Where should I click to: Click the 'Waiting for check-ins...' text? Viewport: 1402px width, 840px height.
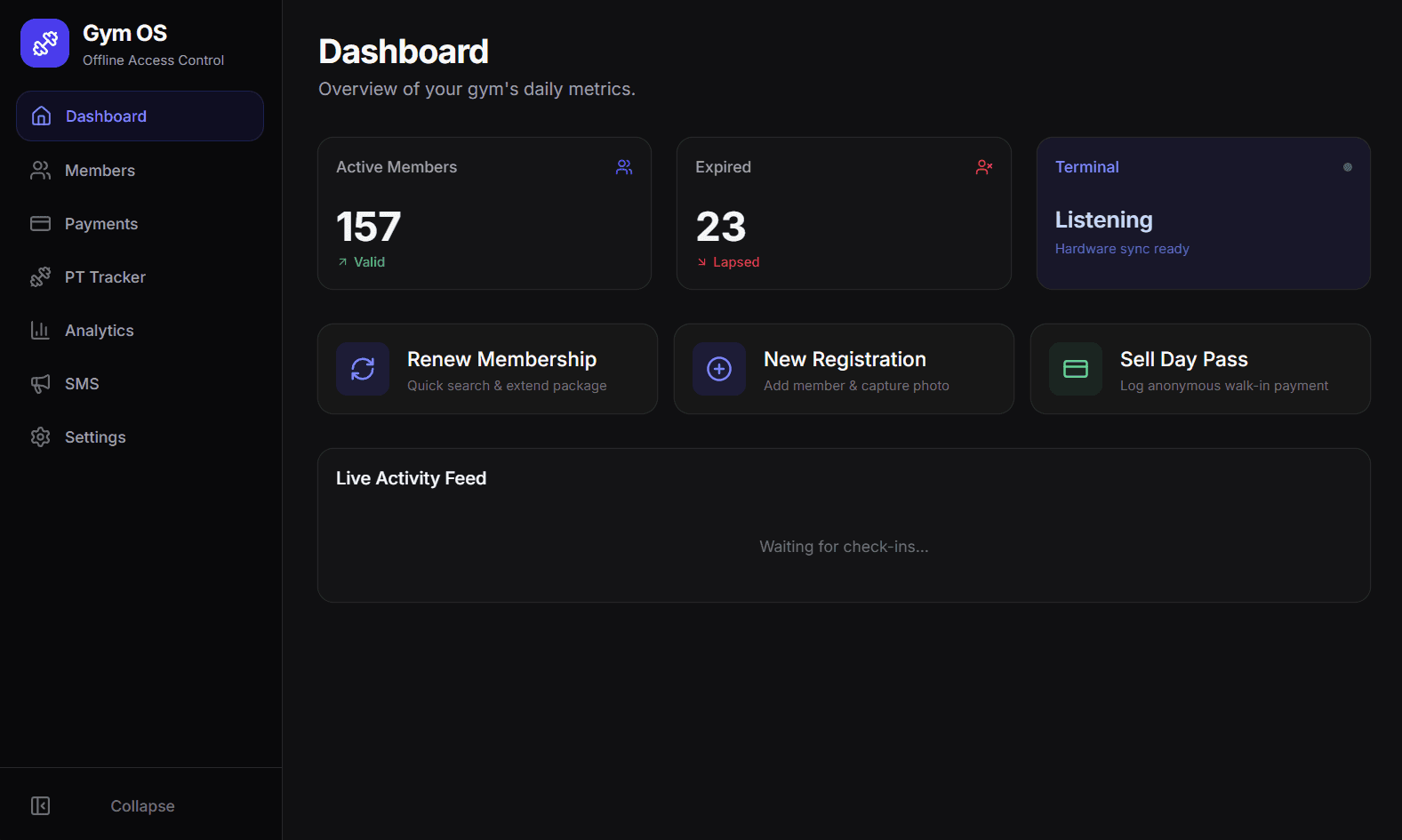click(844, 547)
